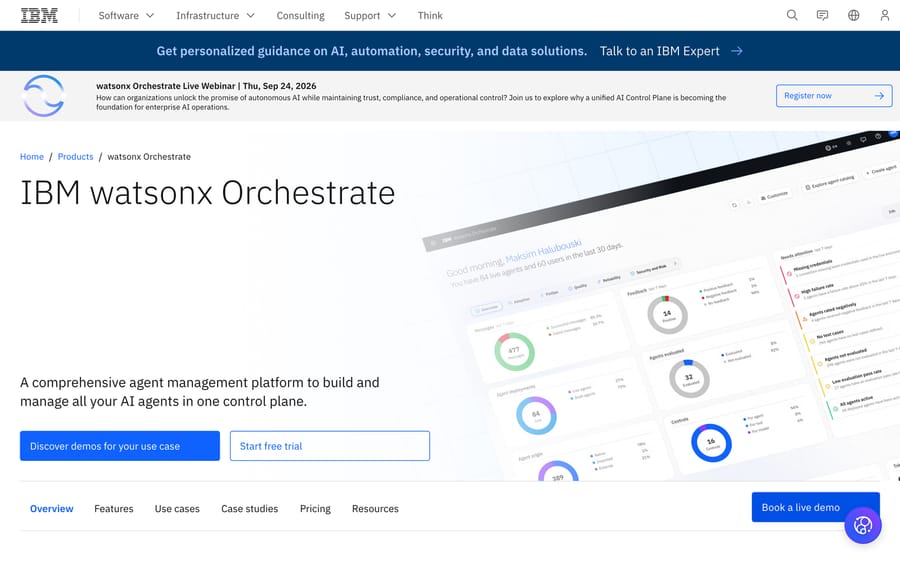Open the Think menu item

[x=430, y=15]
